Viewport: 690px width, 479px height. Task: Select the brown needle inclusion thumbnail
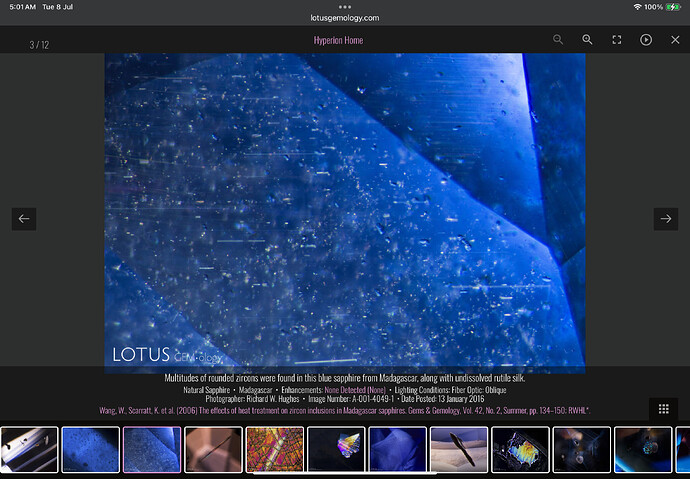coord(213,450)
